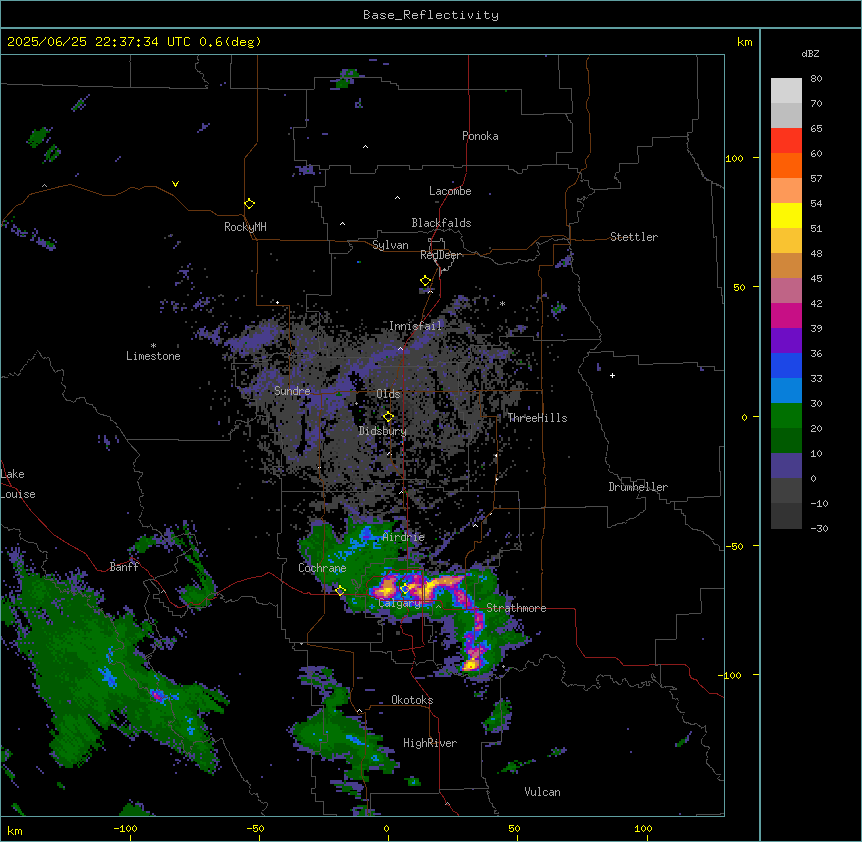Click the 80 value on the dBZ legend

click(x=816, y=79)
